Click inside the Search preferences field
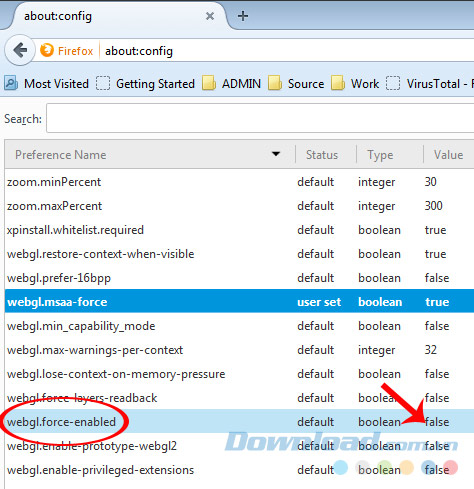 (260, 118)
